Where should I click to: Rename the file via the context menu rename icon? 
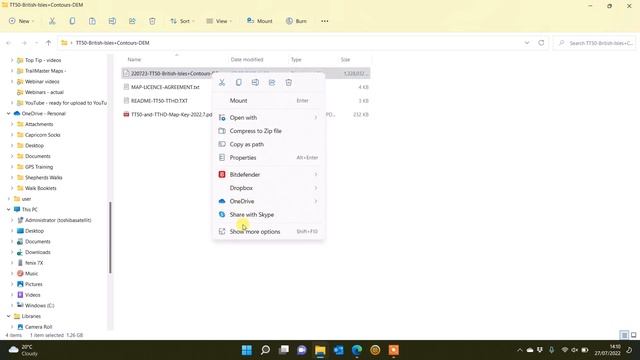255,82
